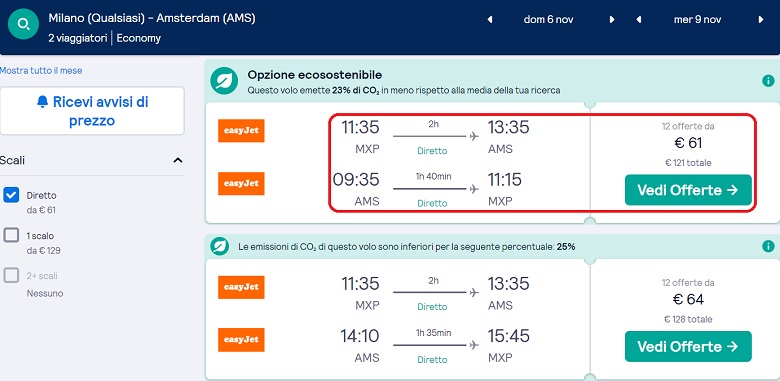Check the 2+ scali filter checkbox

point(11,276)
